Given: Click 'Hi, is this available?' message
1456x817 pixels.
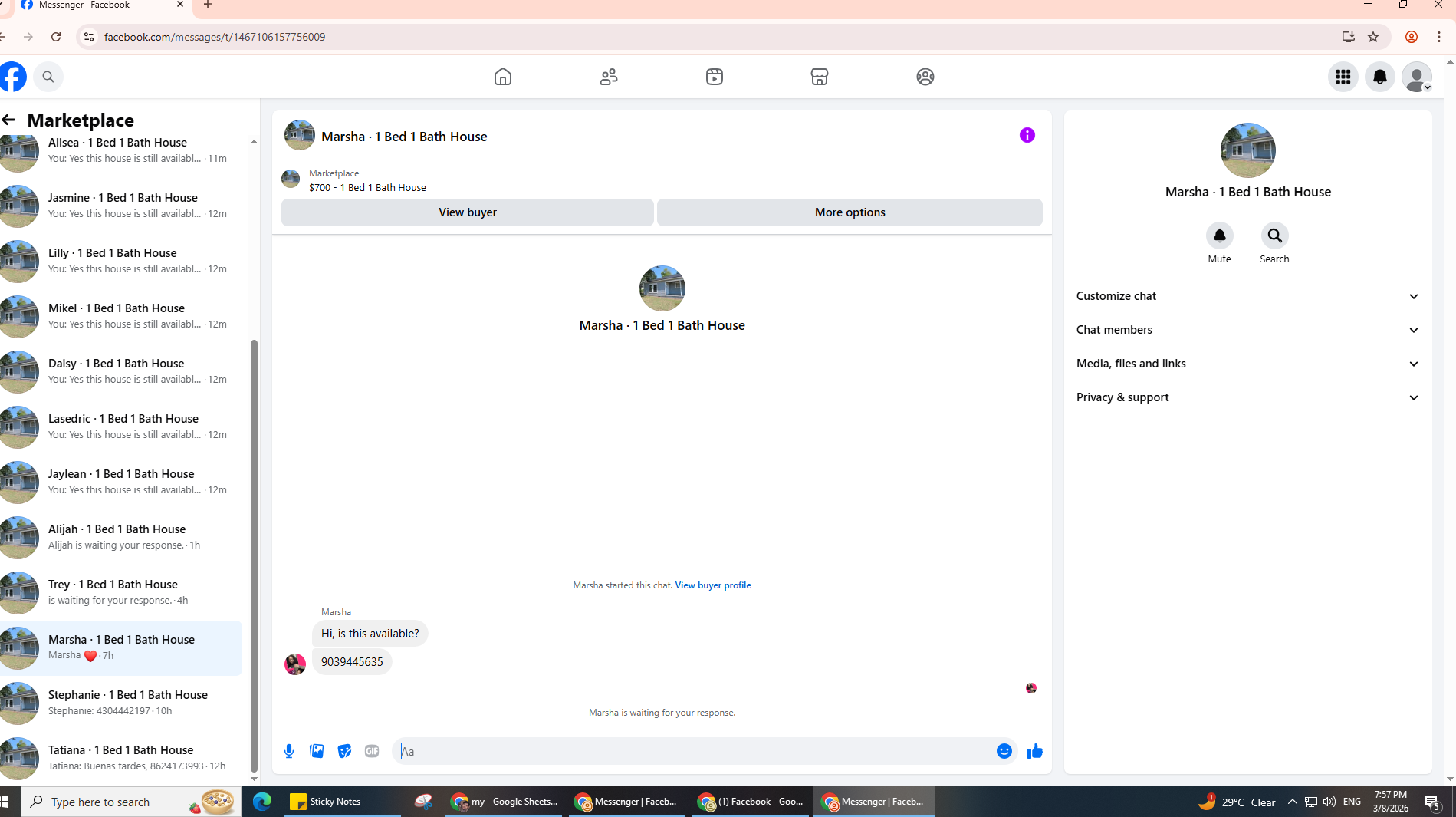Looking at the screenshot, I should tap(370, 634).
